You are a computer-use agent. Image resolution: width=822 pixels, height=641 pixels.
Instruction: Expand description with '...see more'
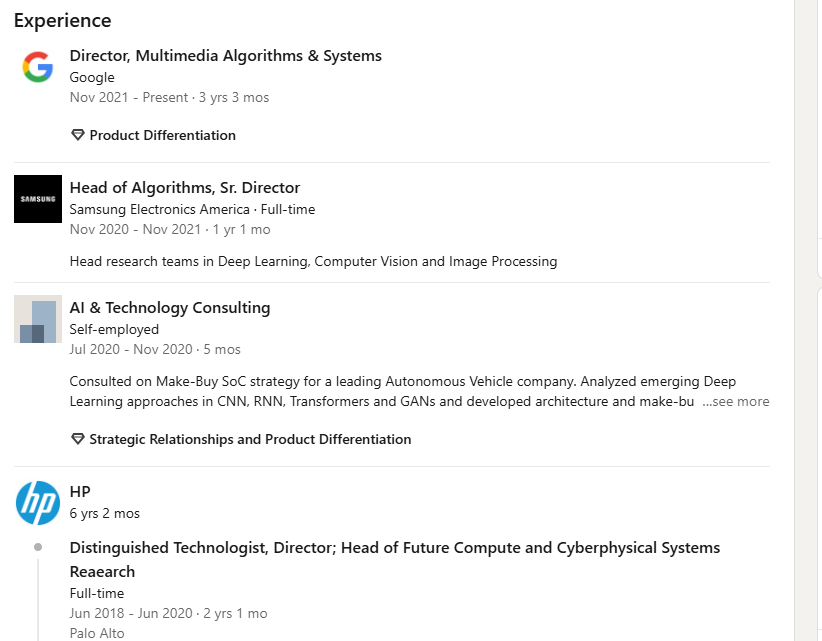[736, 401]
